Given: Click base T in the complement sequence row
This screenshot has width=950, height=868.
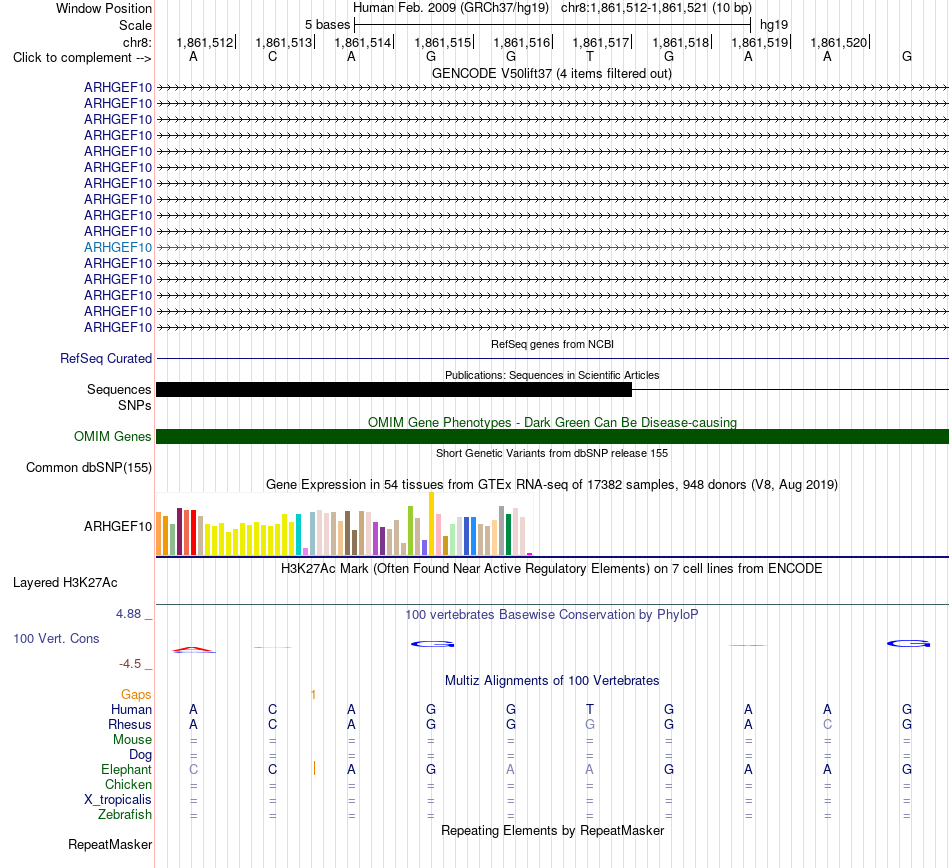Looking at the screenshot, I should (590, 57).
